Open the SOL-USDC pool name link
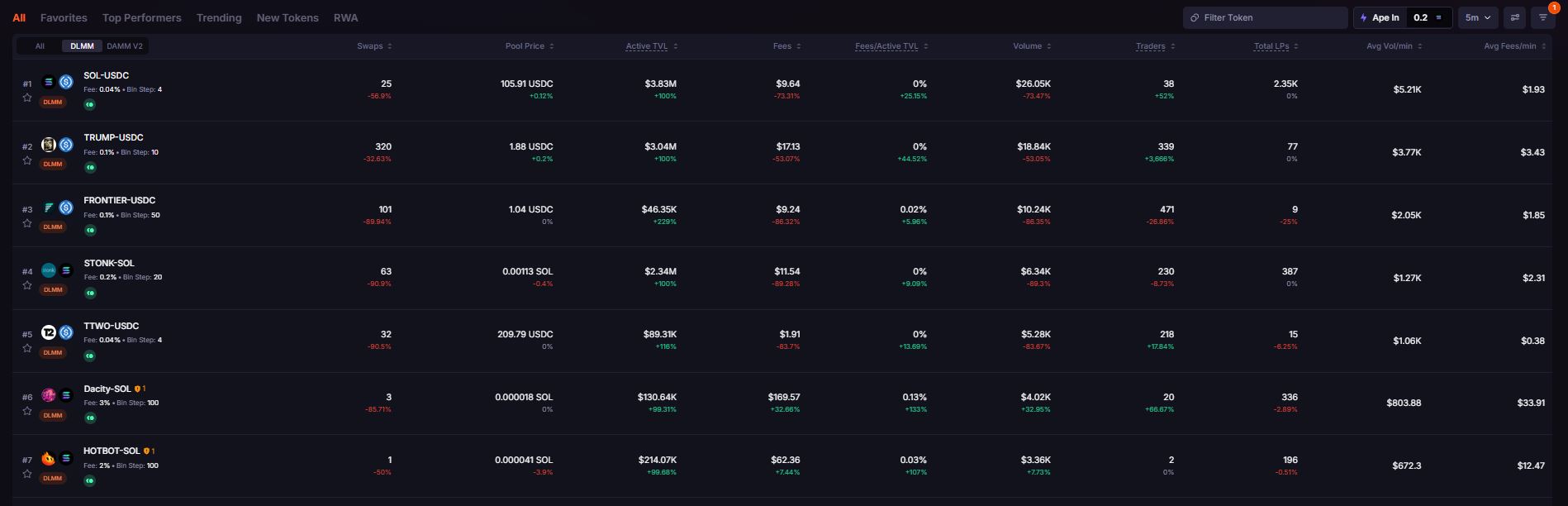1568x506 pixels. [106, 75]
